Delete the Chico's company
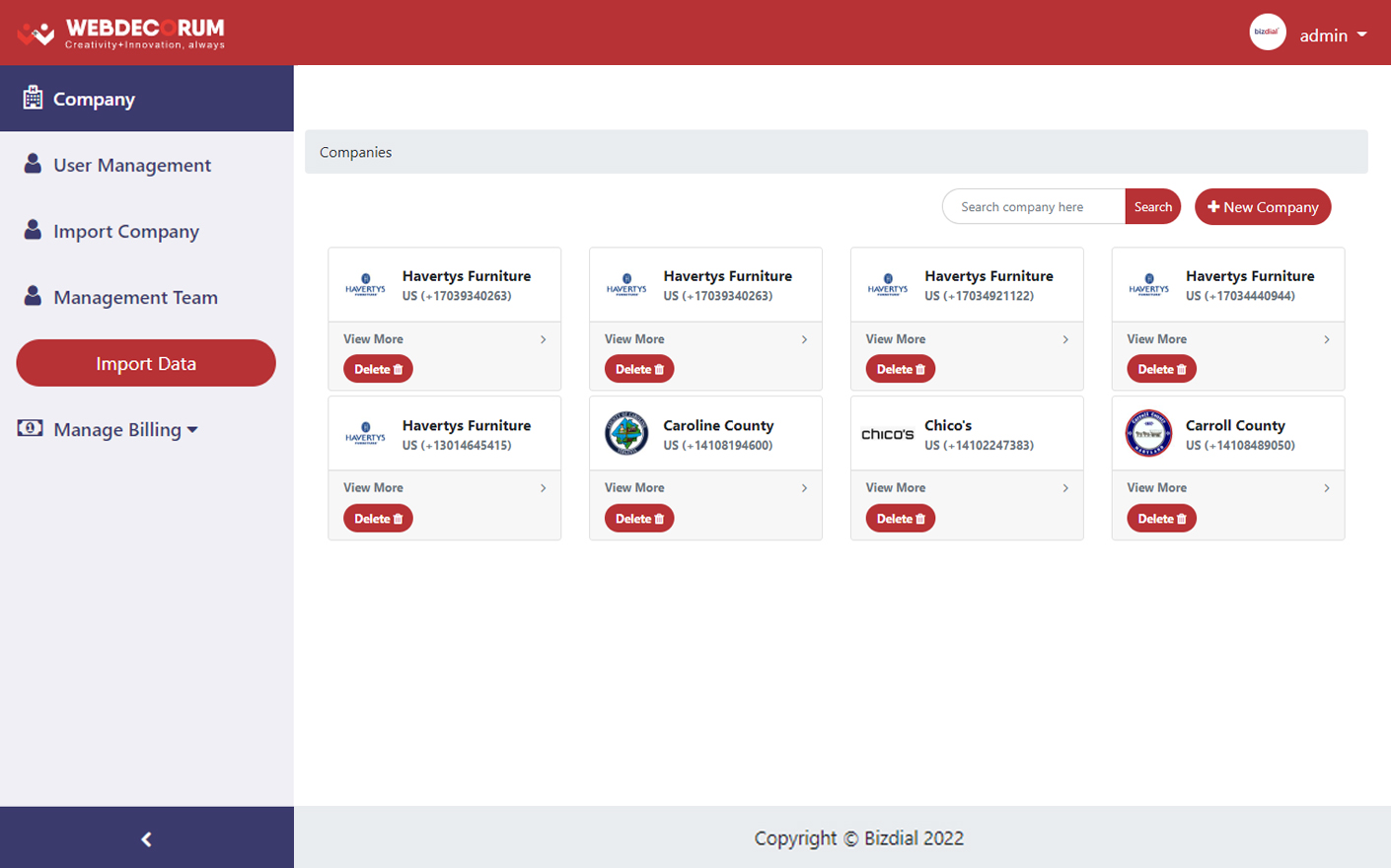 click(x=901, y=518)
